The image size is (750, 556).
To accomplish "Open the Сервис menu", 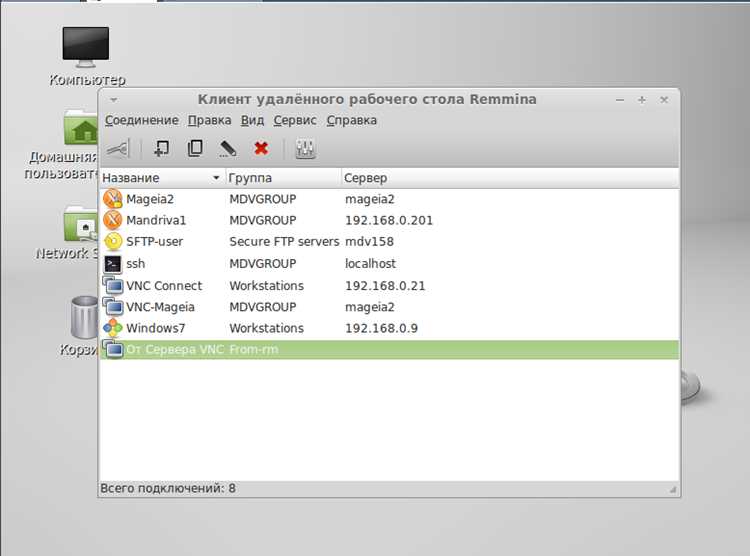I will [295, 120].
